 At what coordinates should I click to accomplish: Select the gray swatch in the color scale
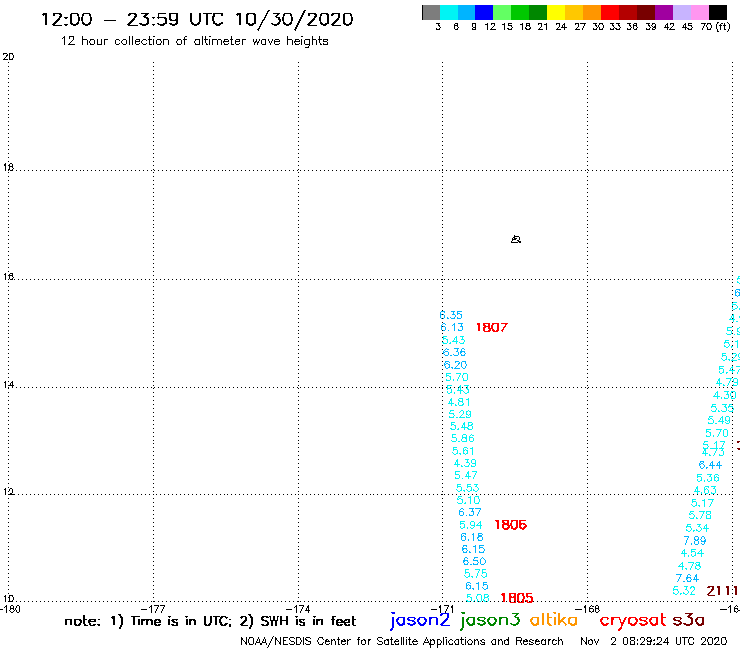pos(431,12)
